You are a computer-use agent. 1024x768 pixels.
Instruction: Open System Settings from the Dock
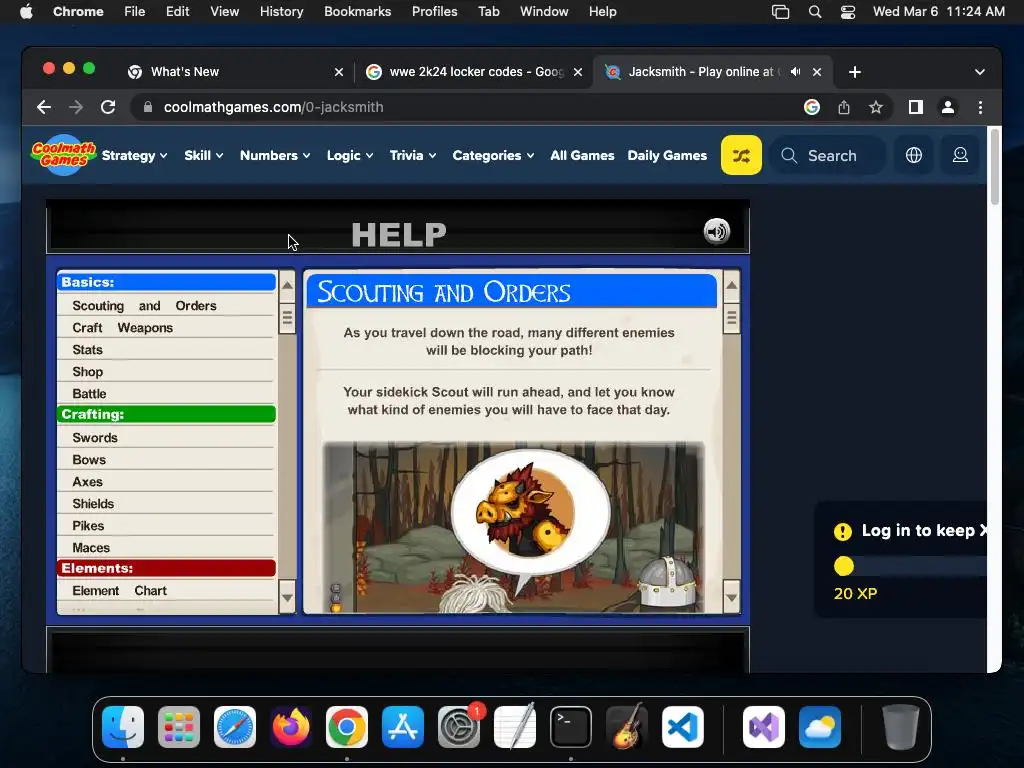[459, 727]
